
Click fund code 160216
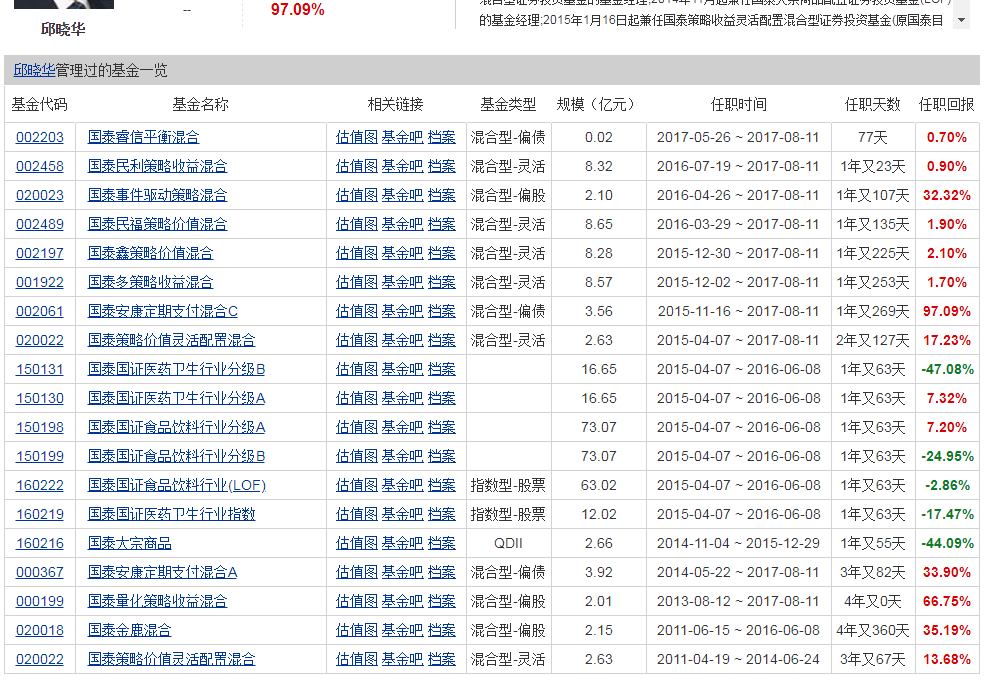point(40,543)
